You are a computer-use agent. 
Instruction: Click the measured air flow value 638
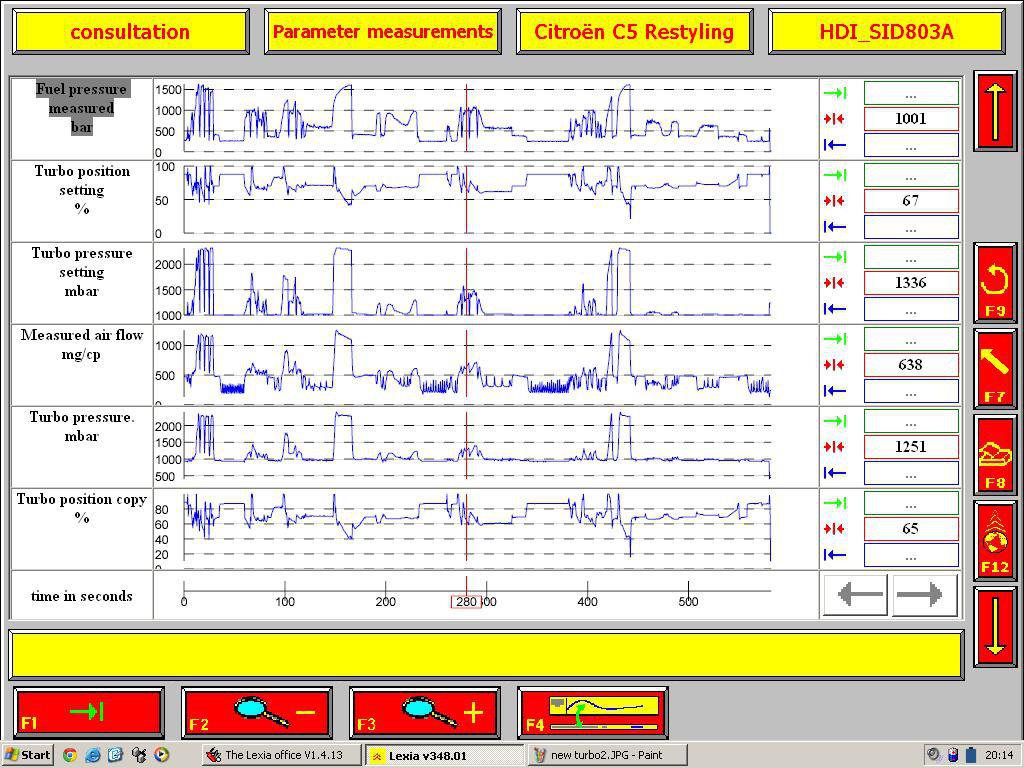click(x=911, y=365)
